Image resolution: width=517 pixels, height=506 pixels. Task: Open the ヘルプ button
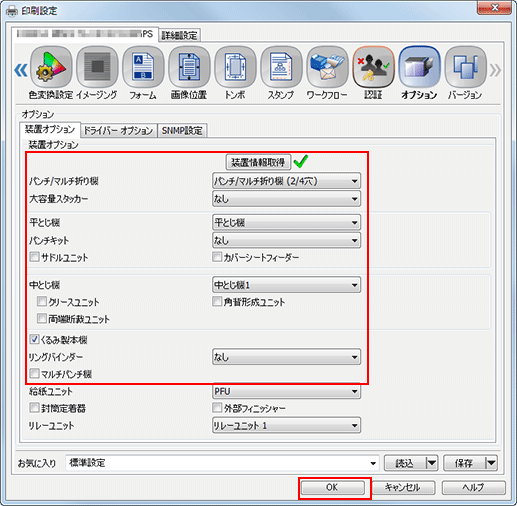tap(474, 487)
